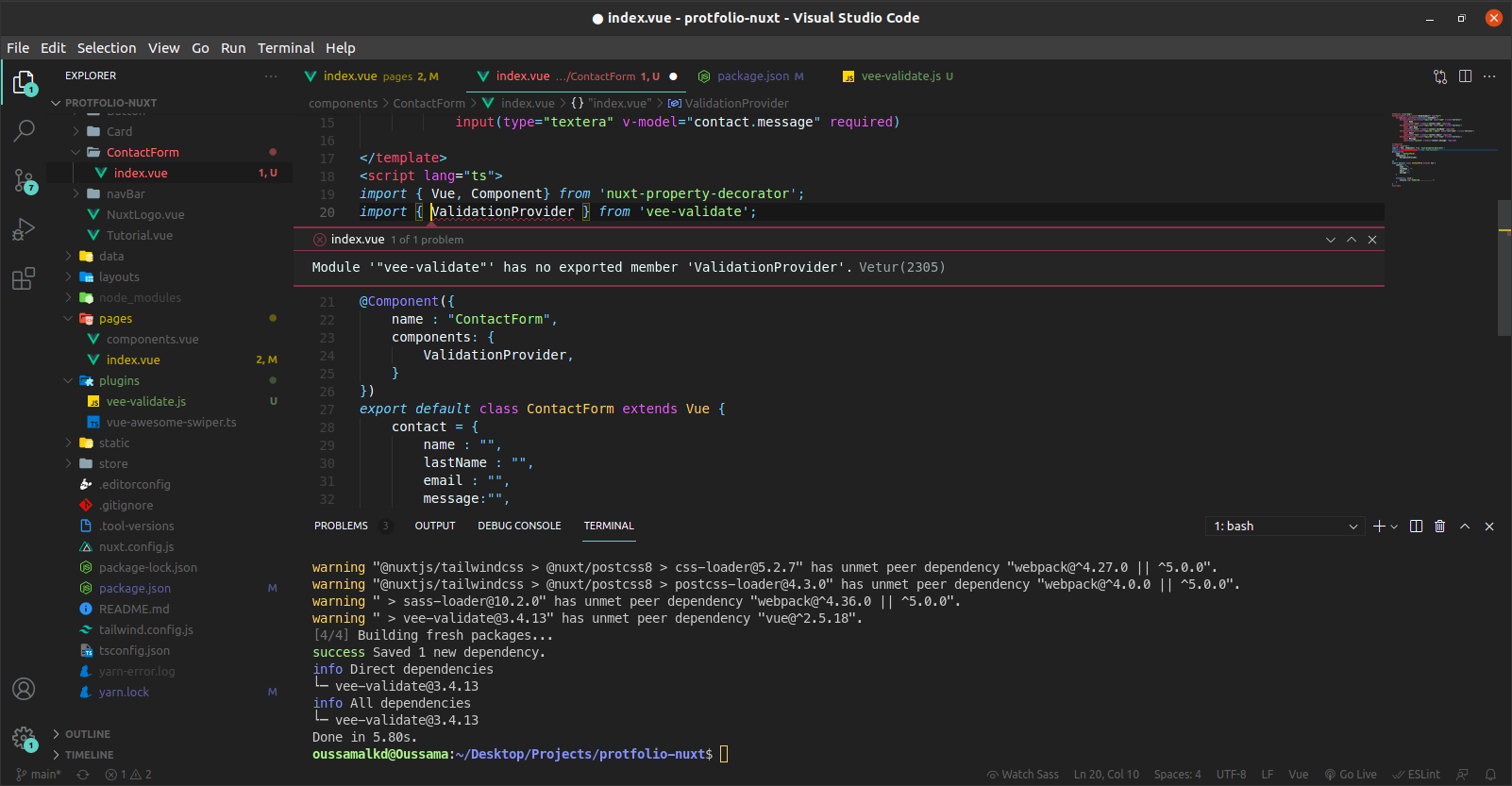Click the main* git branch indicator

39,775
